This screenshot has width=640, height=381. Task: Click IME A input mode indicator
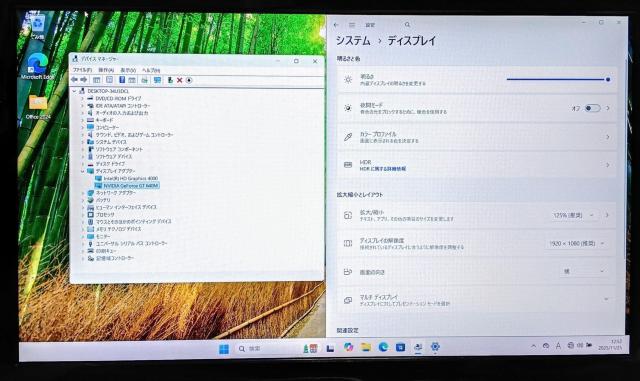click(x=558, y=346)
